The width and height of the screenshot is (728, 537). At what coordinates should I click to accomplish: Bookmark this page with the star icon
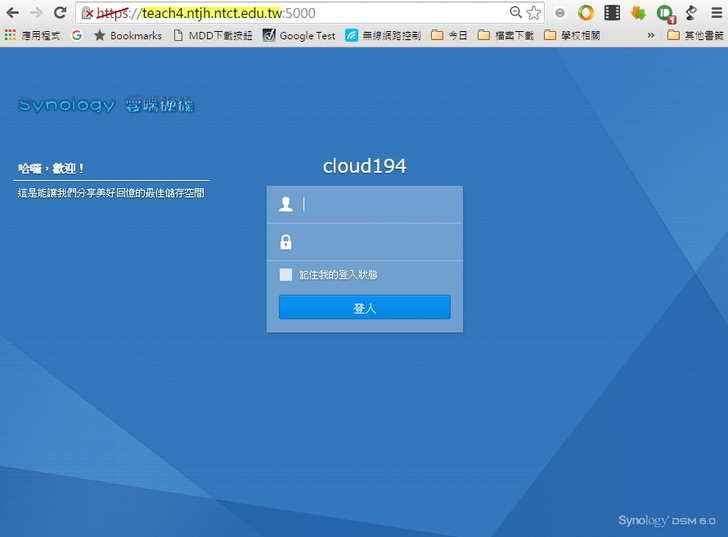(x=534, y=13)
